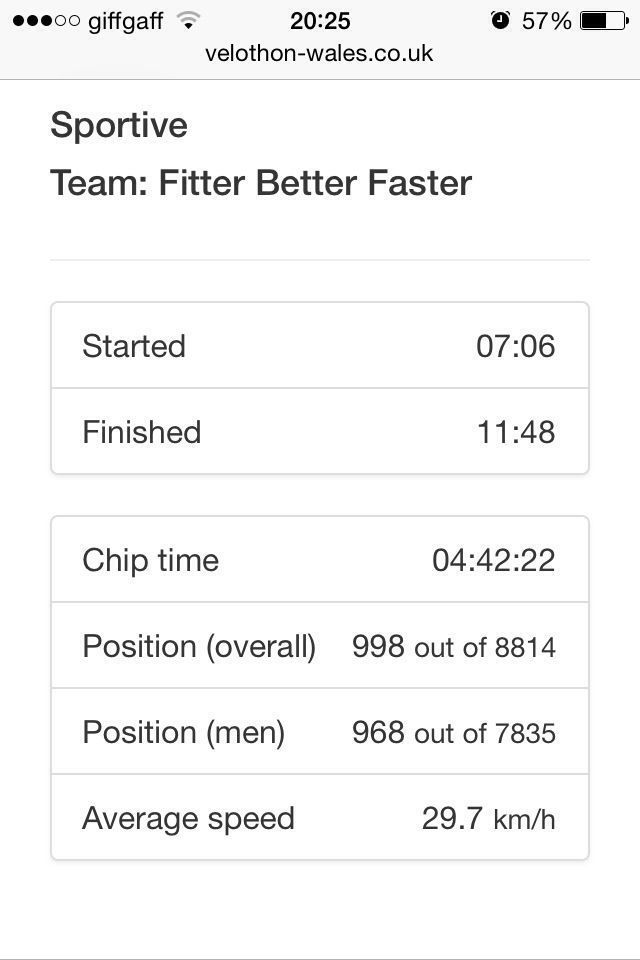Tap the velothon-wales.co.uk address bar
Screen dimensions: 640x960
[319, 53]
